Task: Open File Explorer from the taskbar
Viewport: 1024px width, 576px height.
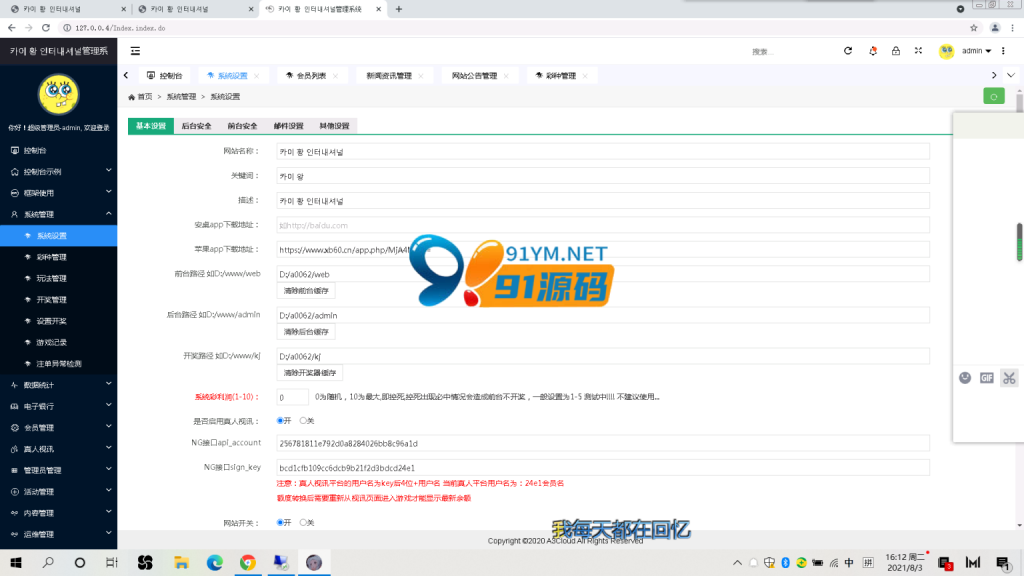Action: coord(181,562)
